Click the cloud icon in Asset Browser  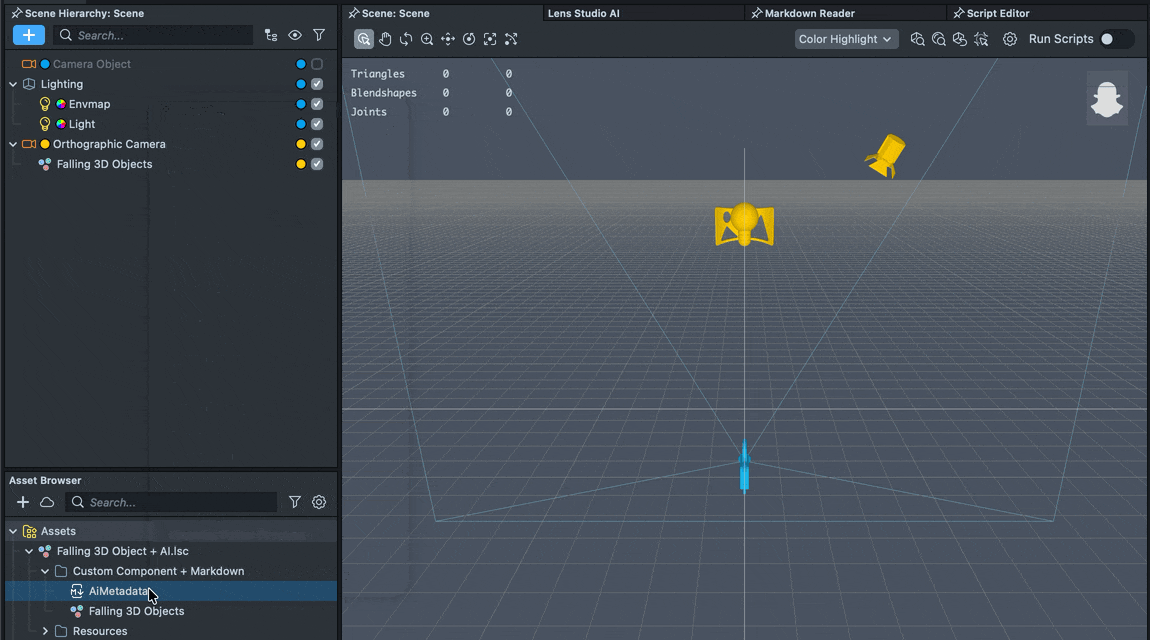tap(47, 502)
